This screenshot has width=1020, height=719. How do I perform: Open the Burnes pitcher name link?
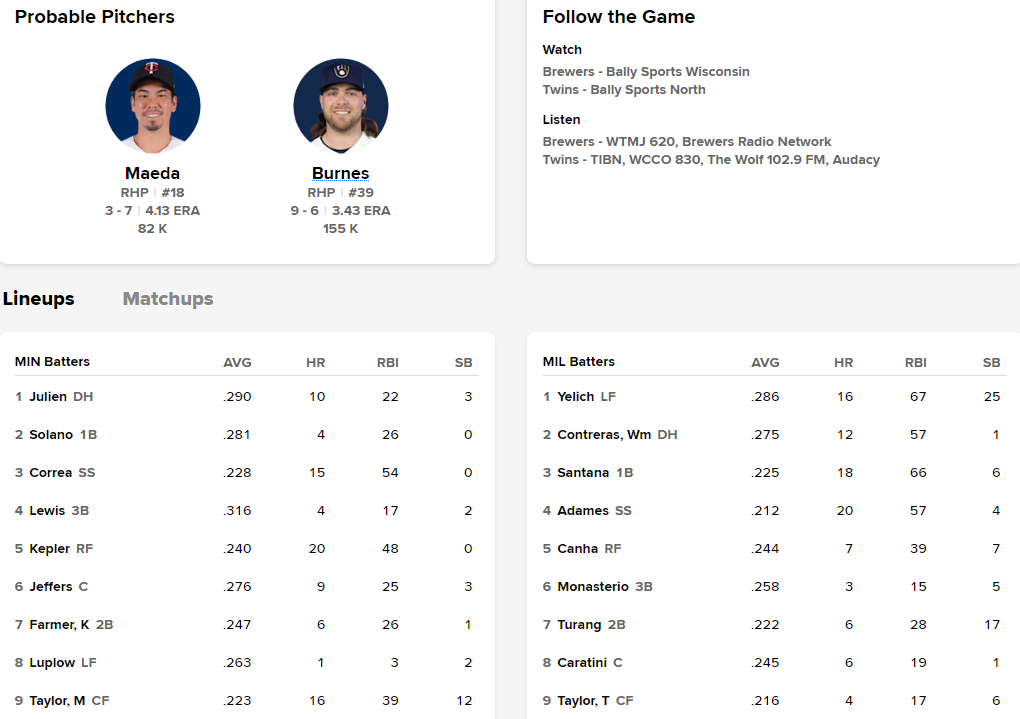(341, 173)
